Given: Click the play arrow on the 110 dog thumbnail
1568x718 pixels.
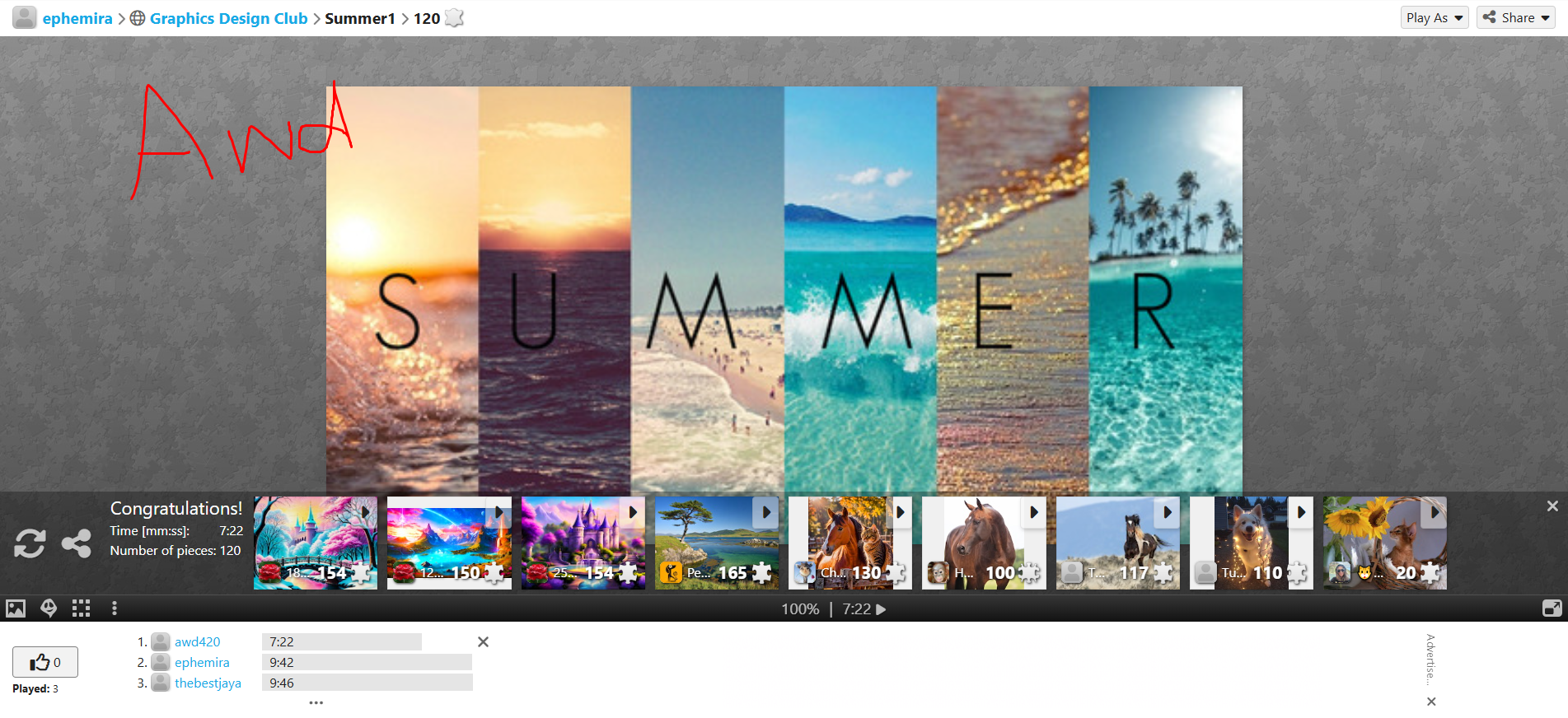Looking at the screenshot, I should (1301, 512).
